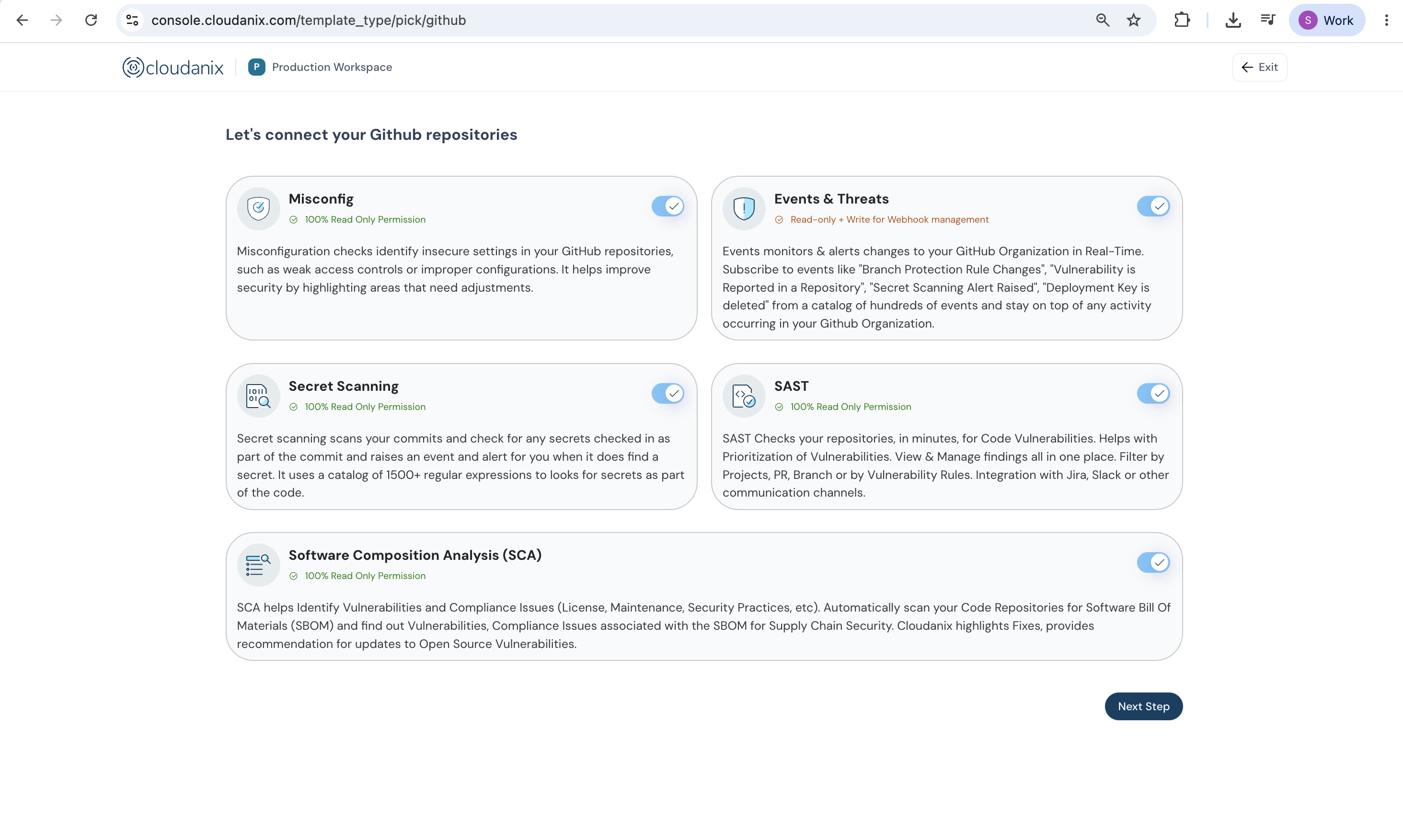Click Software Composition Analysis (SCA) title
The height and width of the screenshot is (840, 1403).
click(415, 555)
